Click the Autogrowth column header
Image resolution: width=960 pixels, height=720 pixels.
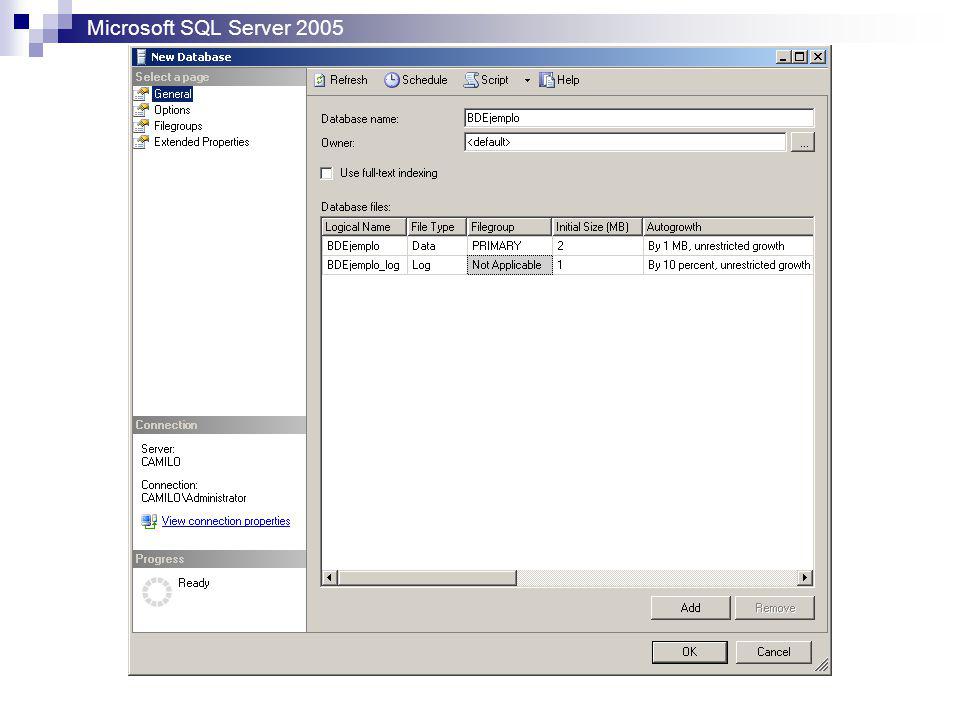[729, 227]
